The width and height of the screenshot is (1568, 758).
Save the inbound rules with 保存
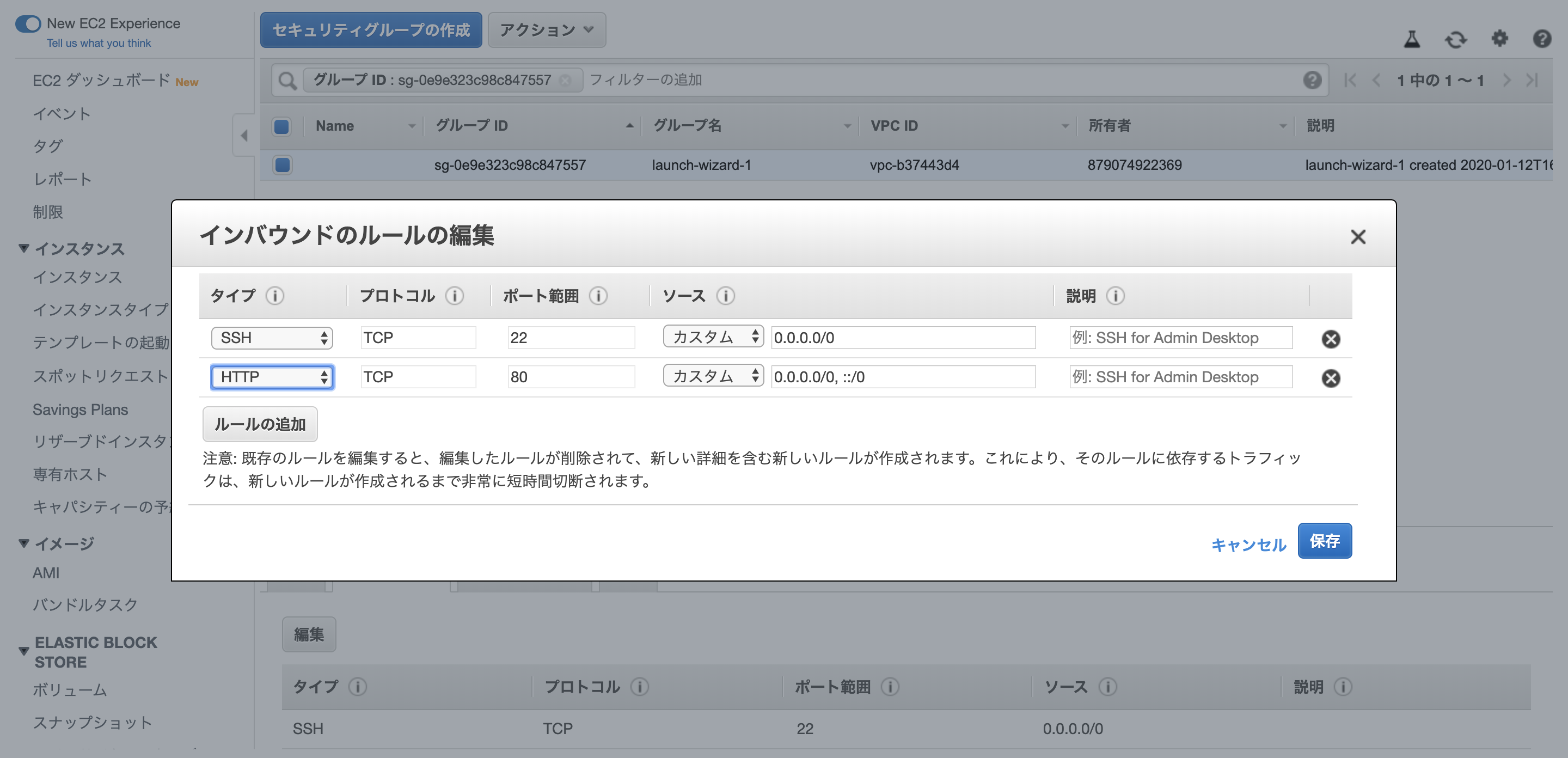[1325, 541]
